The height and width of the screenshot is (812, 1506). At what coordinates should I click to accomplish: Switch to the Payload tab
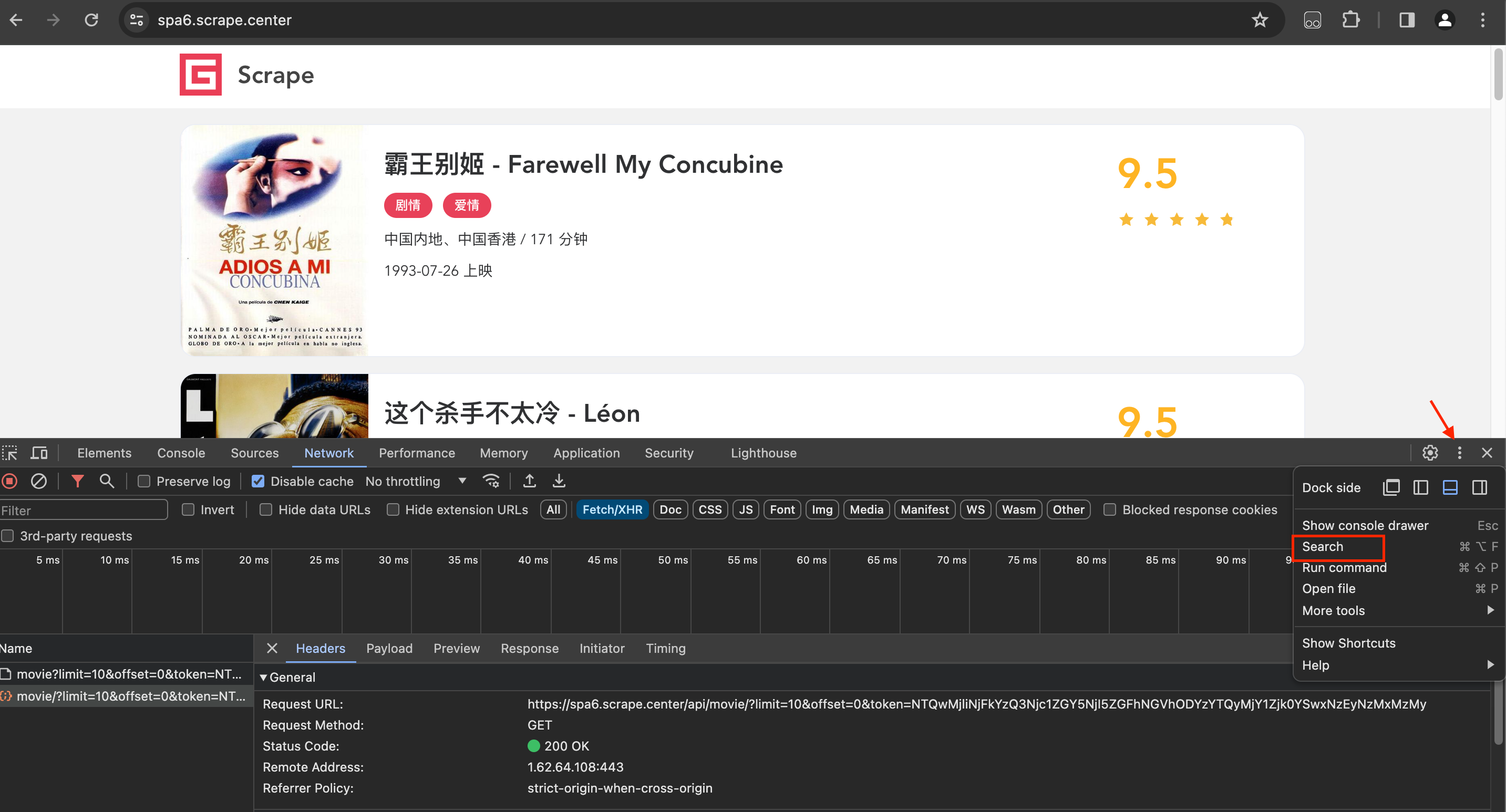tap(389, 648)
